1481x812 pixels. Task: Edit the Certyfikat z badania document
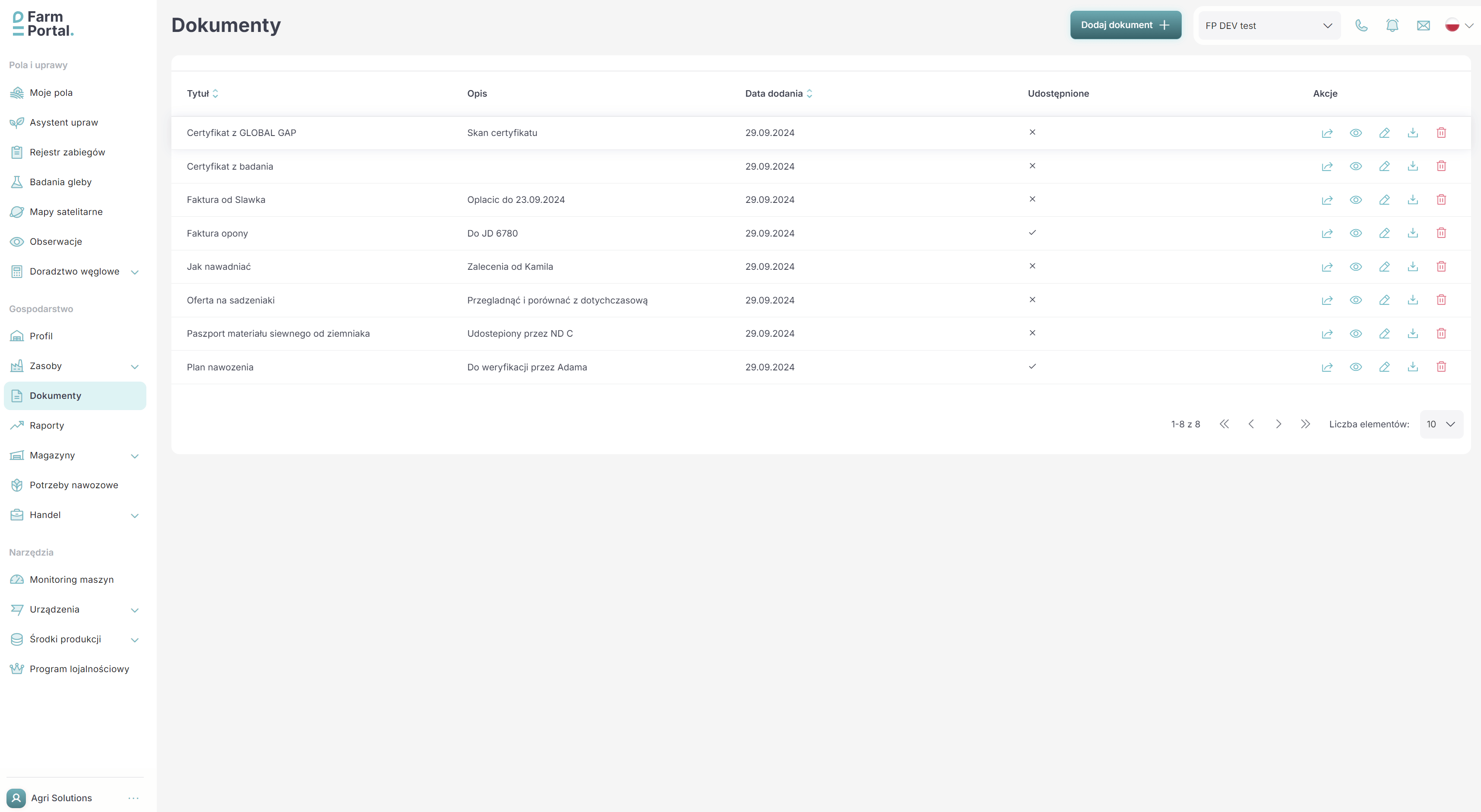tap(1384, 166)
